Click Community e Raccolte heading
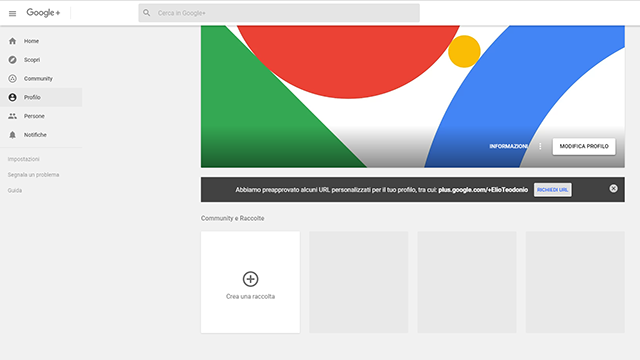Screen dimensions: 640x360 [x=232, y=218]
